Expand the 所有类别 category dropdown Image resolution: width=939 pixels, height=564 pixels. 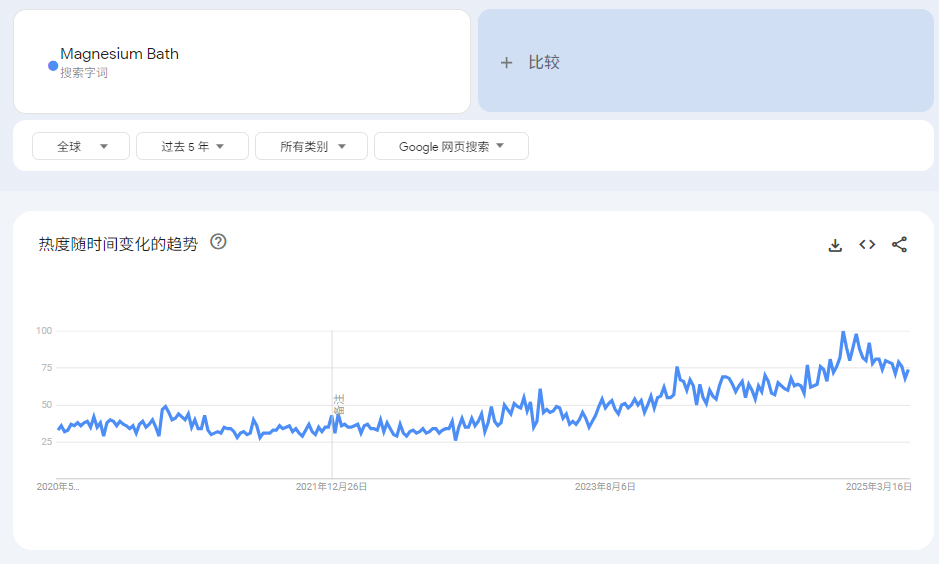click(311, 146)
